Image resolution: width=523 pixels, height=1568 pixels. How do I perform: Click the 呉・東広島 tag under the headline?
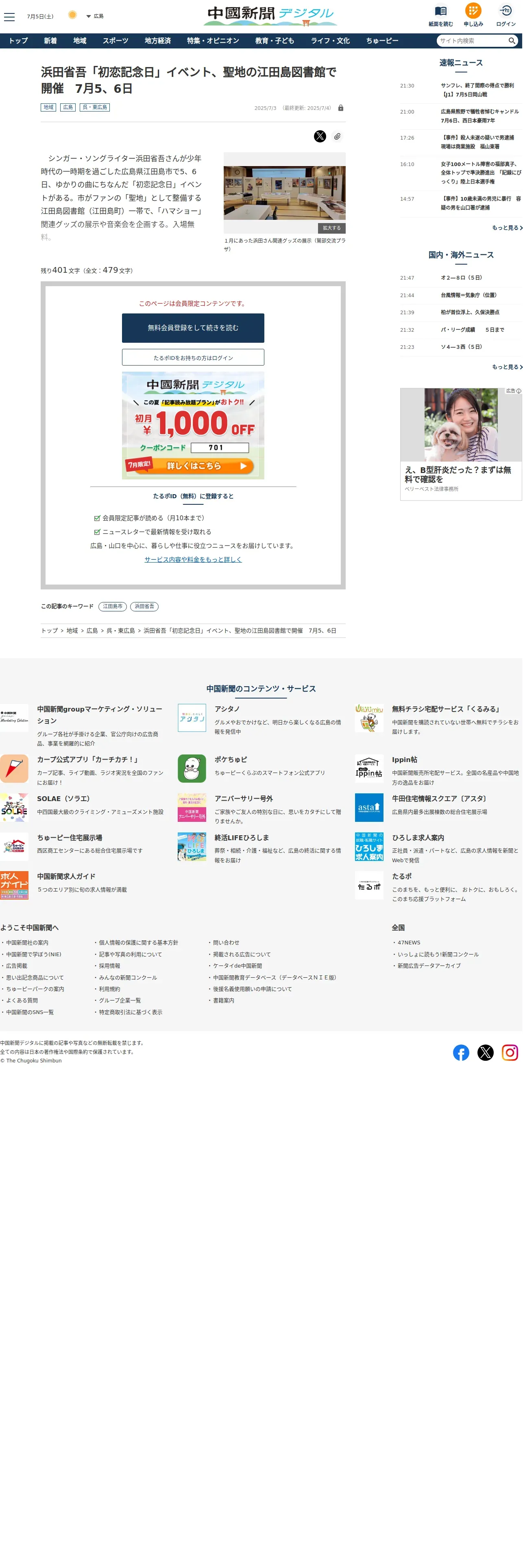95,107
